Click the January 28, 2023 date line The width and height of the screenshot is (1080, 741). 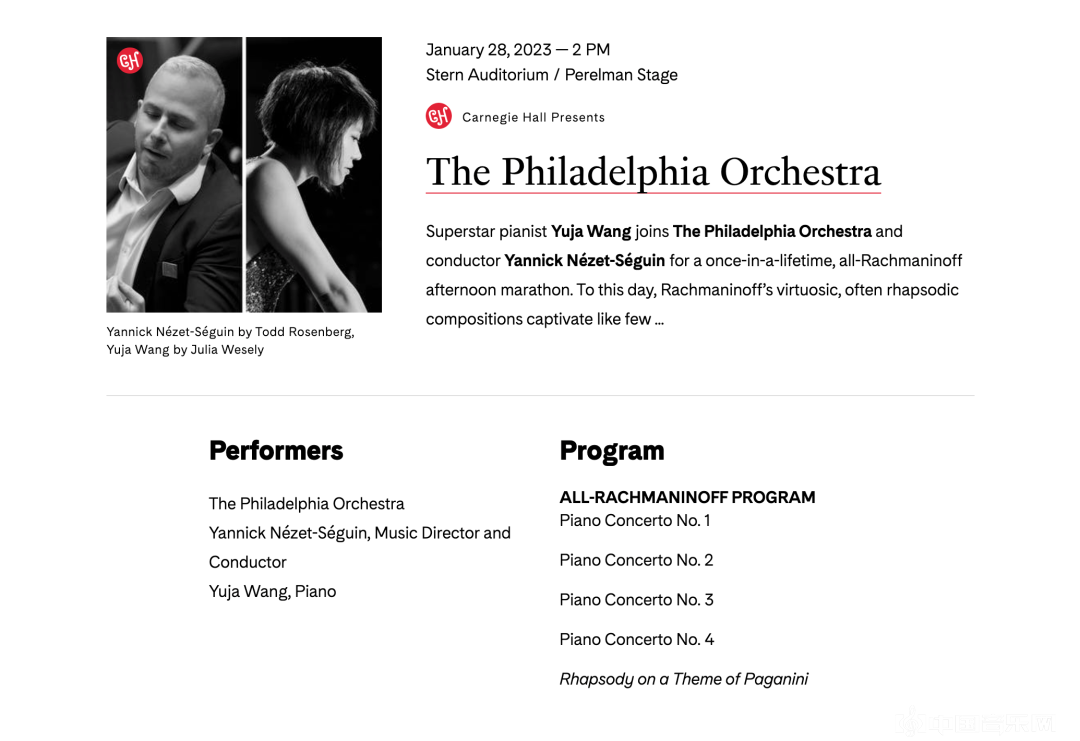coord(517,50)
